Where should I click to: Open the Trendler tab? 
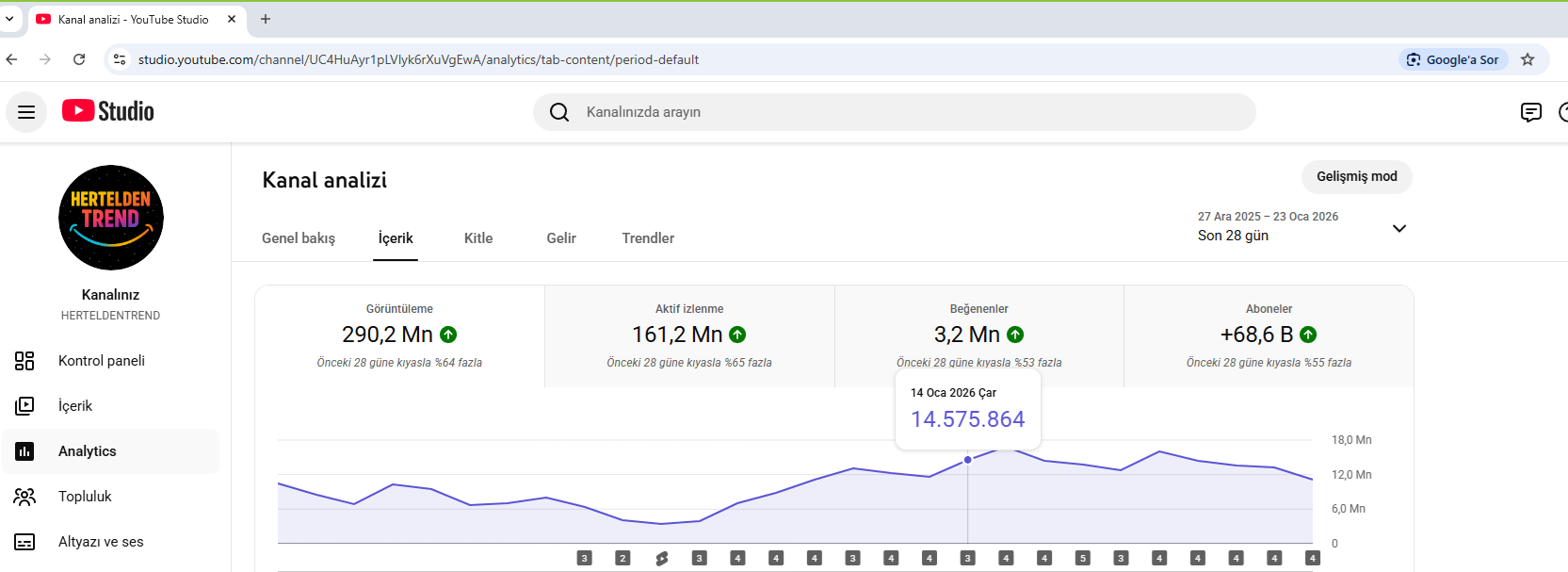point(648,238)
